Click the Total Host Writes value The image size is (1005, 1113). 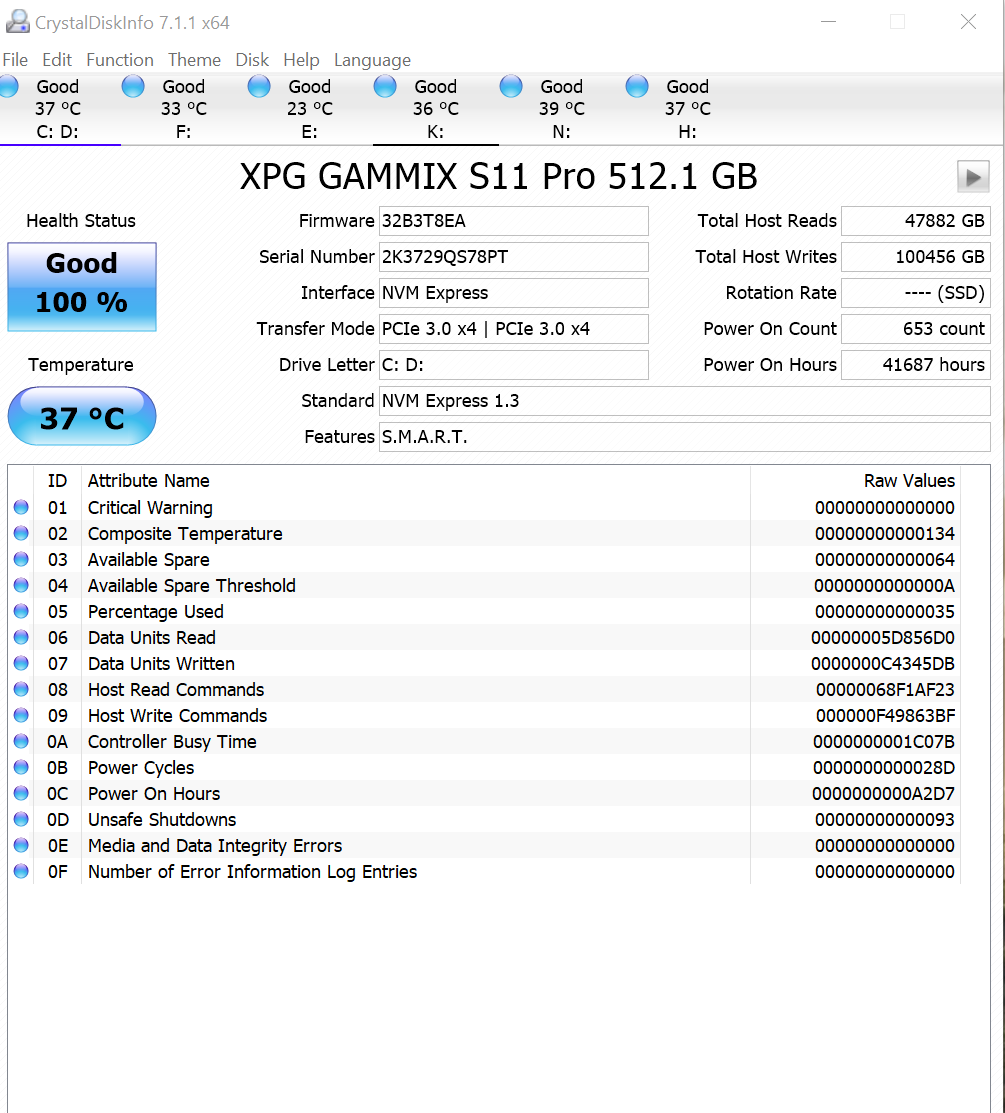[916, 257]
